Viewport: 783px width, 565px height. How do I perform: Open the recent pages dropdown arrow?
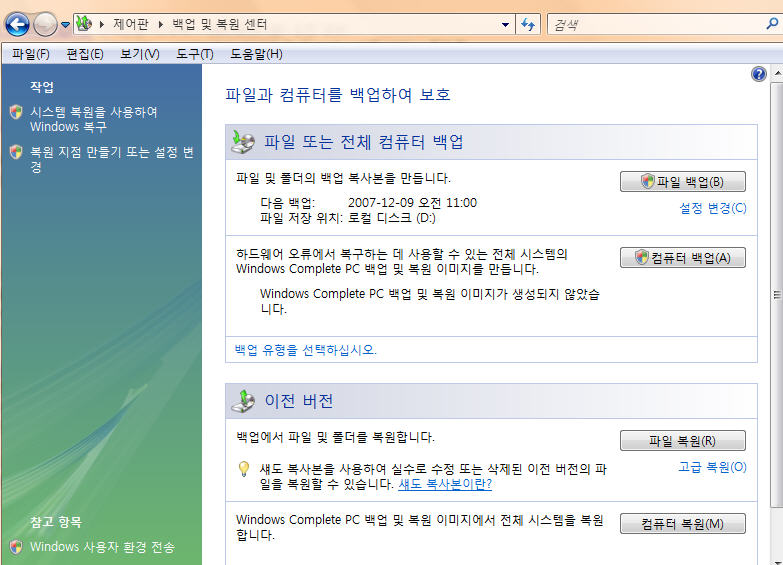(x=65, y=24)
